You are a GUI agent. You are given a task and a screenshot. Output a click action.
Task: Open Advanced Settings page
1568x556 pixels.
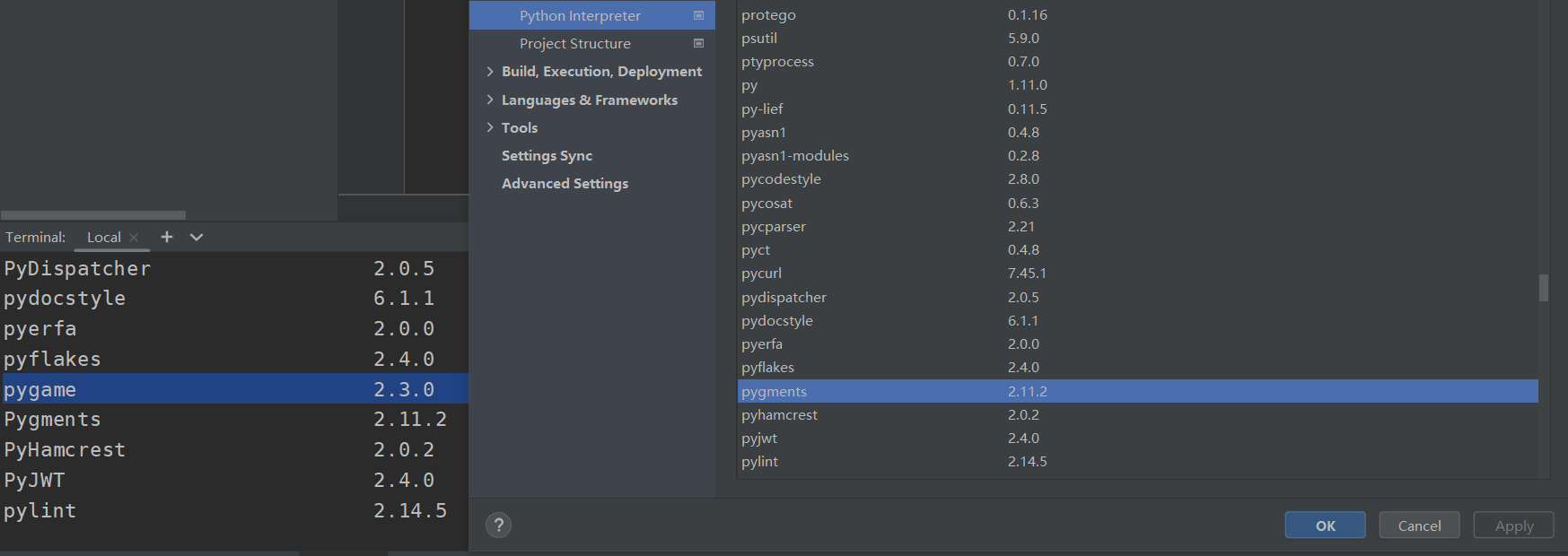565,184
